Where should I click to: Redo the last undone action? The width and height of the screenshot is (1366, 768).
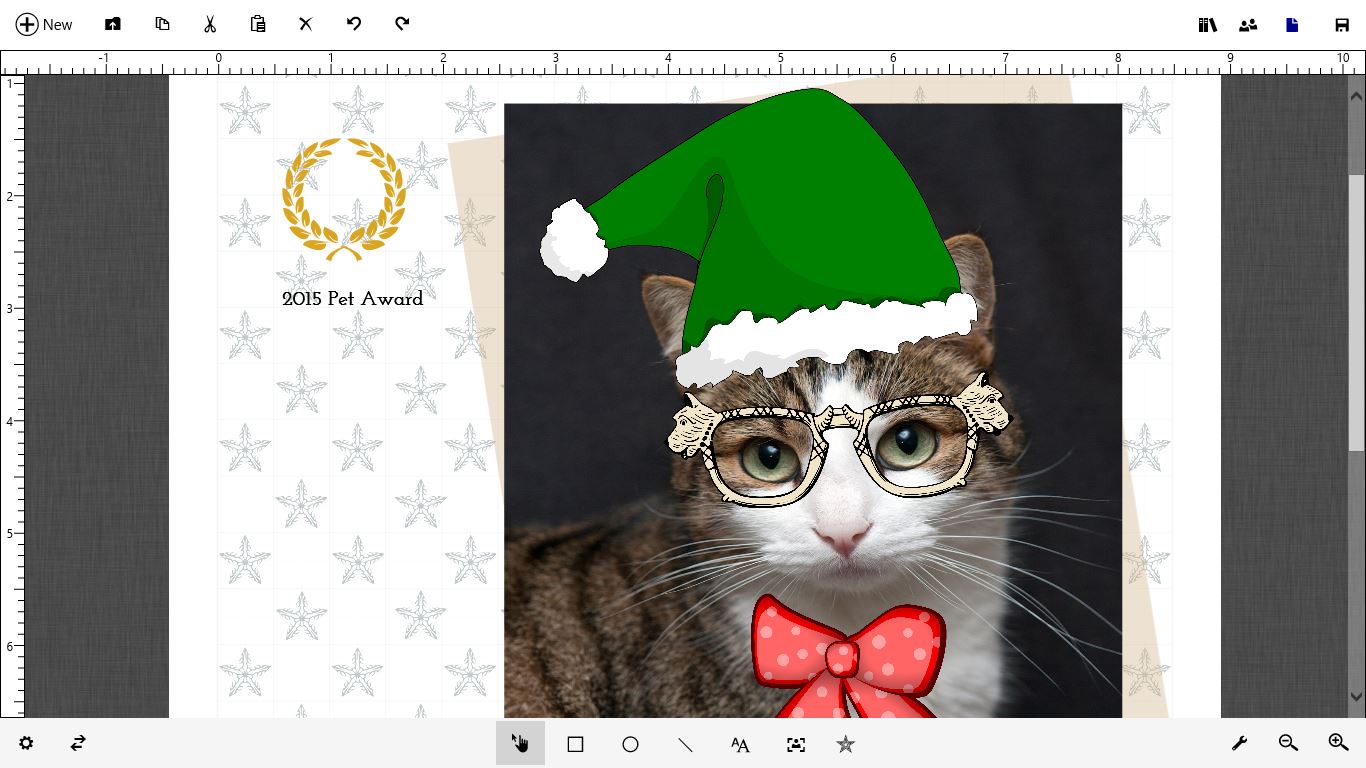[x=402, y=24]
